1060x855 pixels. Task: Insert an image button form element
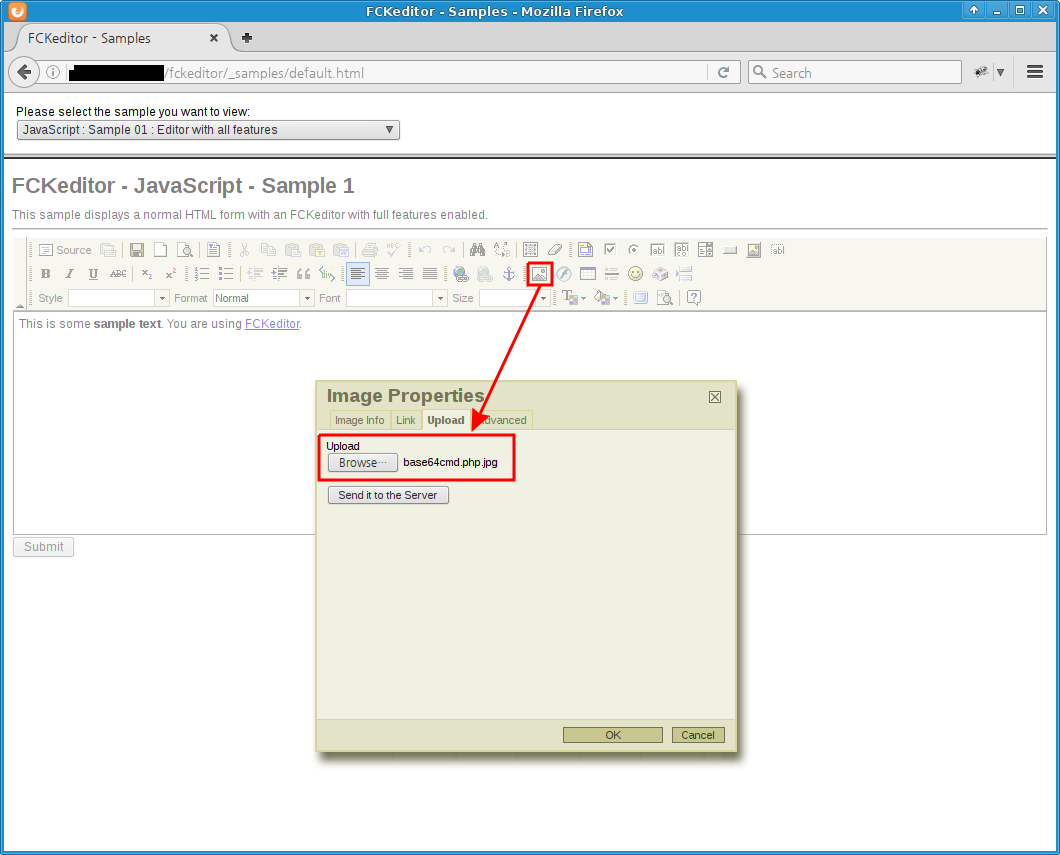pos(754,250)
